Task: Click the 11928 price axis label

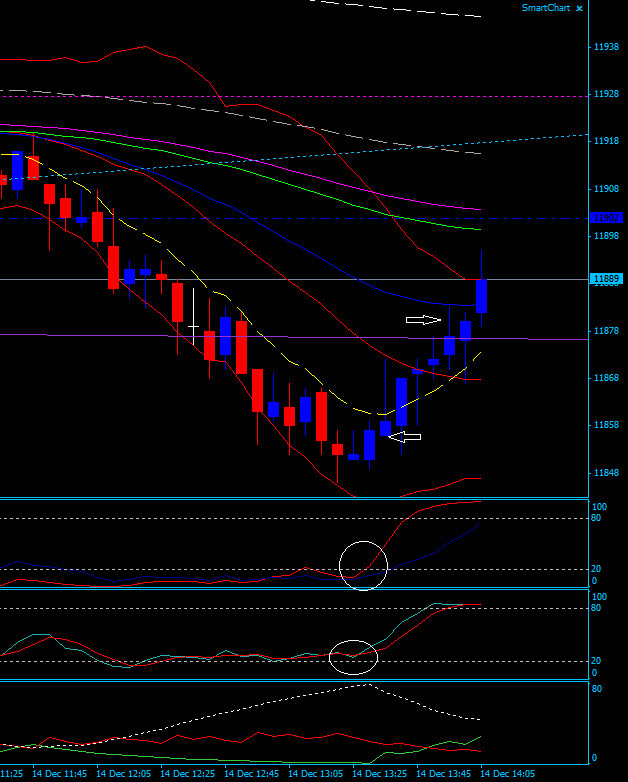Action: 605,94
